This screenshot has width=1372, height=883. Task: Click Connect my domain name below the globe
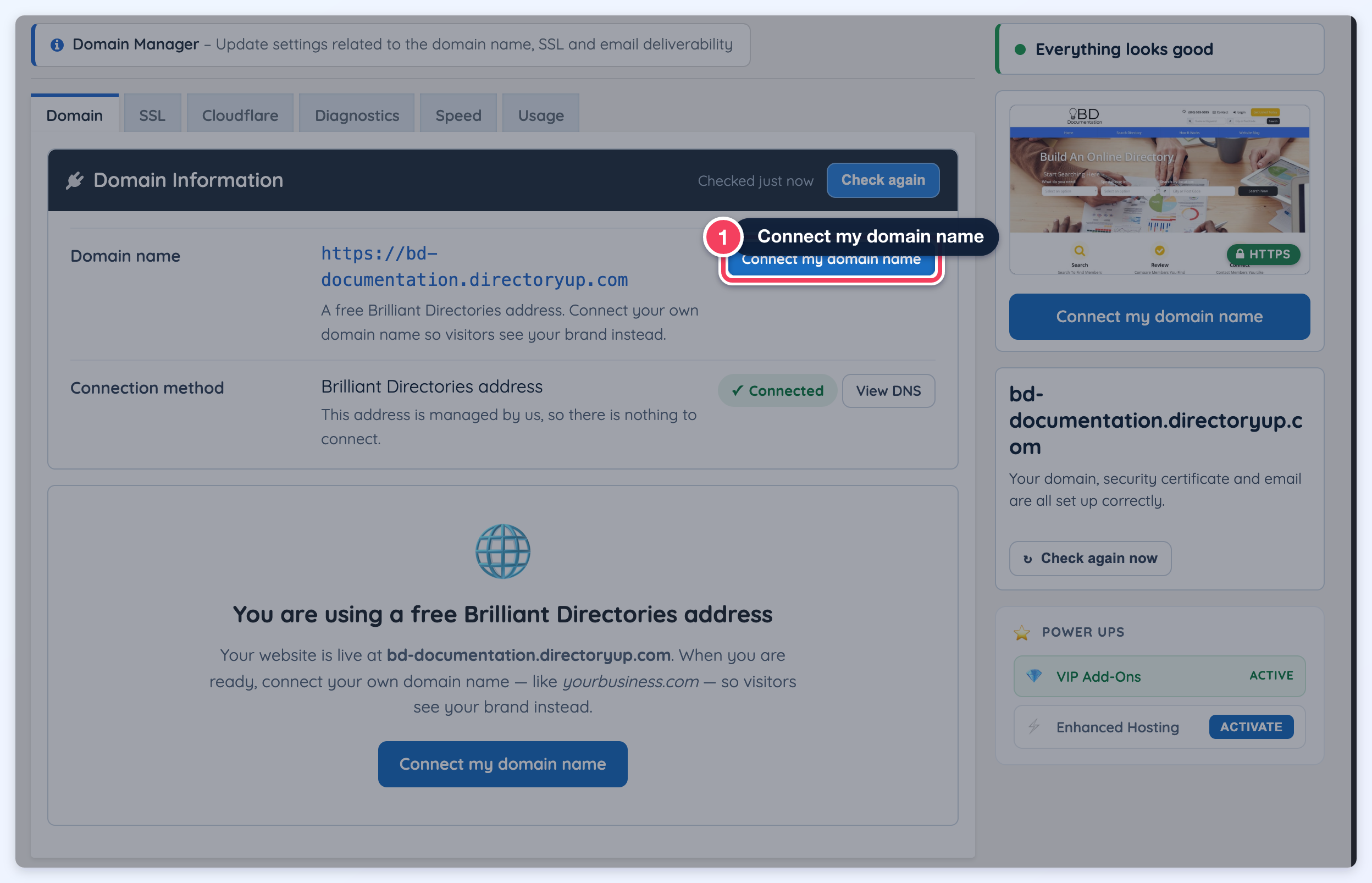coord(502,764)
